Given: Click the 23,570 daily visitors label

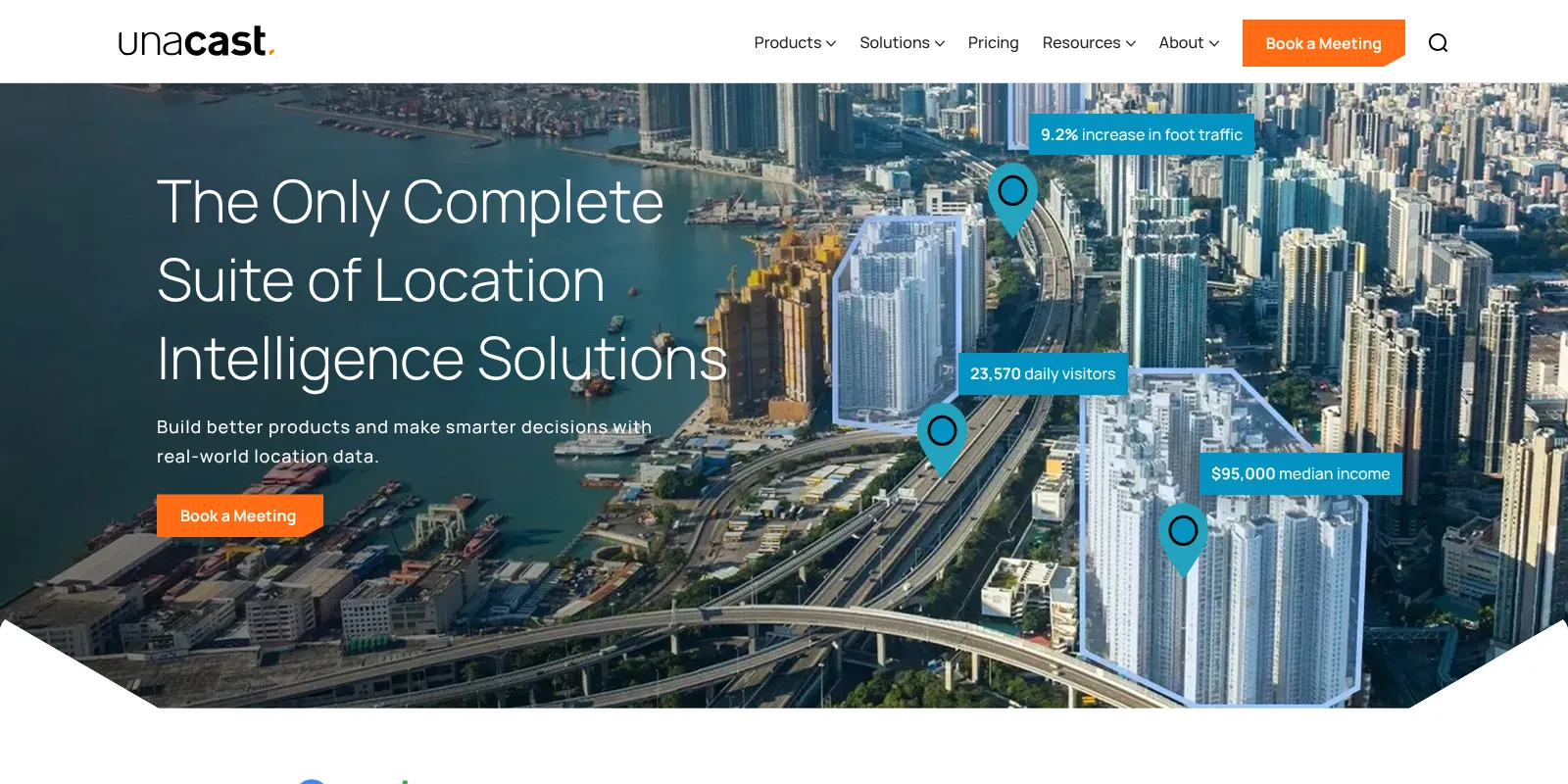Looking at the screenshot, I should click(1043, 373).
